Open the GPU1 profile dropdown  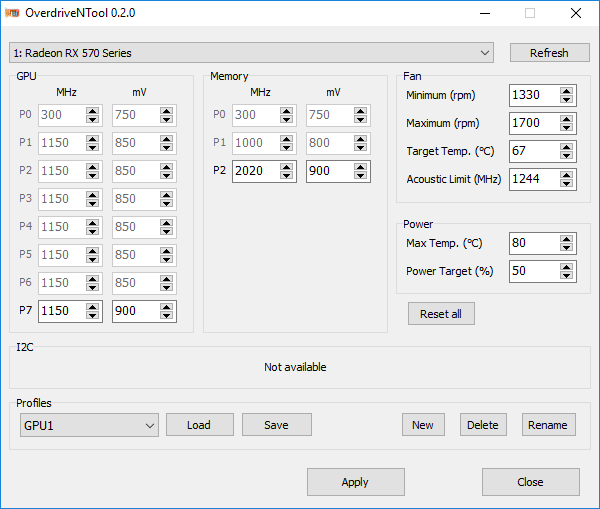pos(89,425)
